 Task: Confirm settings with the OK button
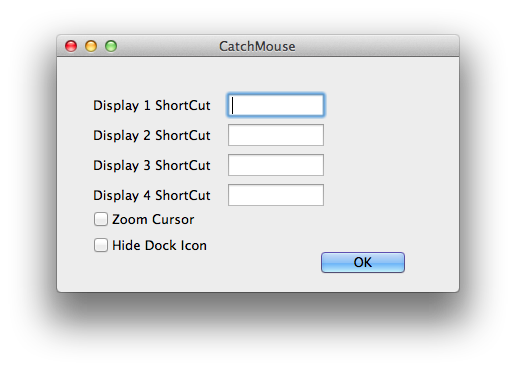[363, 262]
